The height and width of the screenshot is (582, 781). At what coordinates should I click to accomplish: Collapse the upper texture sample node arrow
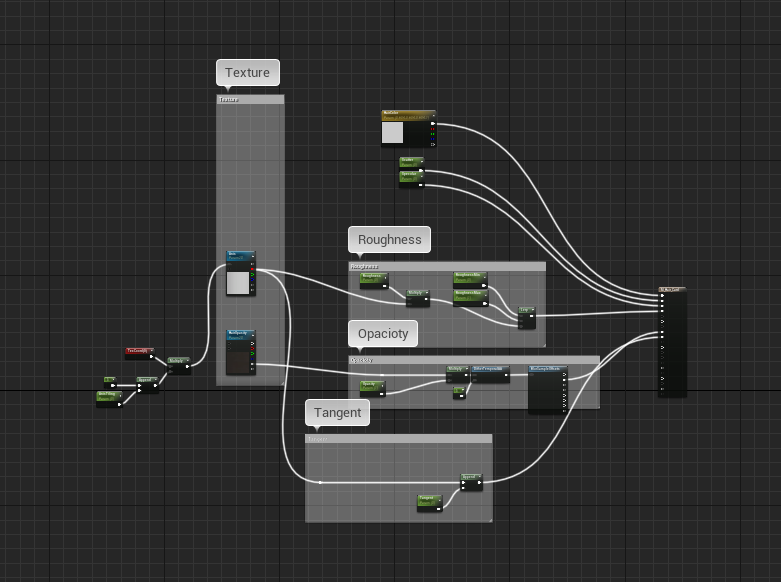click(252, 256)
